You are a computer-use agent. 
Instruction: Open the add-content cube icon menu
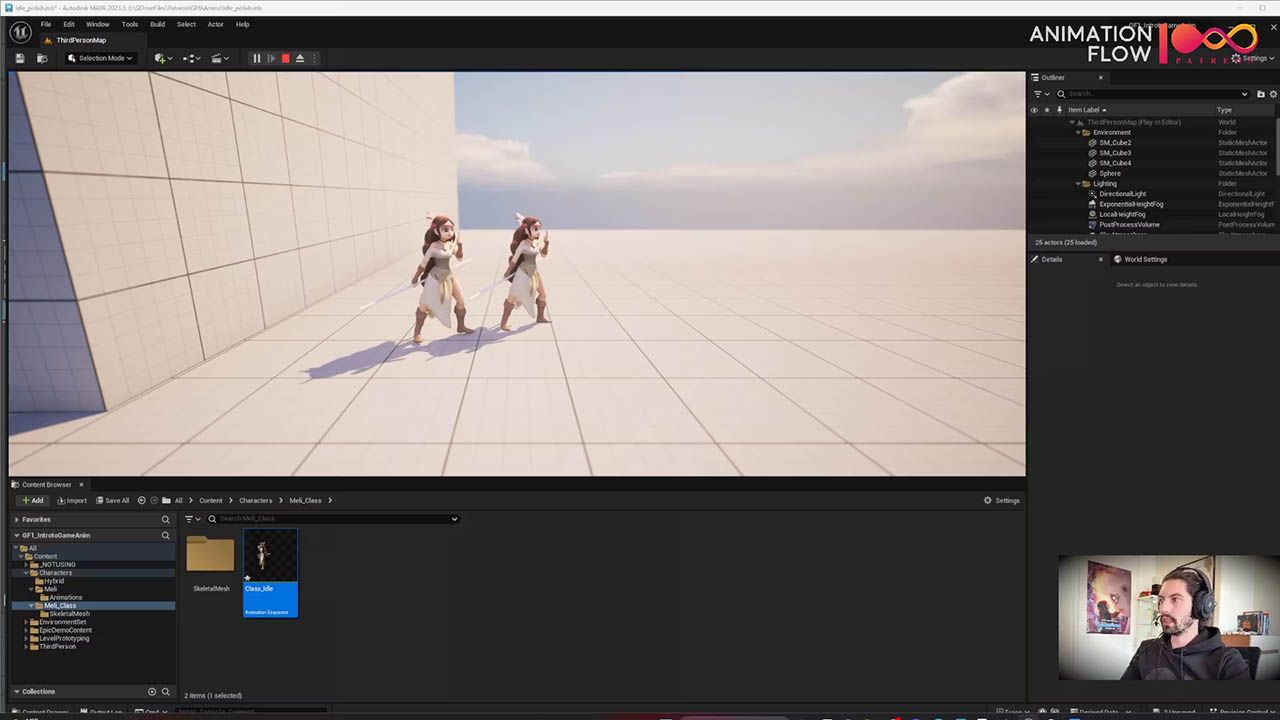[161, 58]
